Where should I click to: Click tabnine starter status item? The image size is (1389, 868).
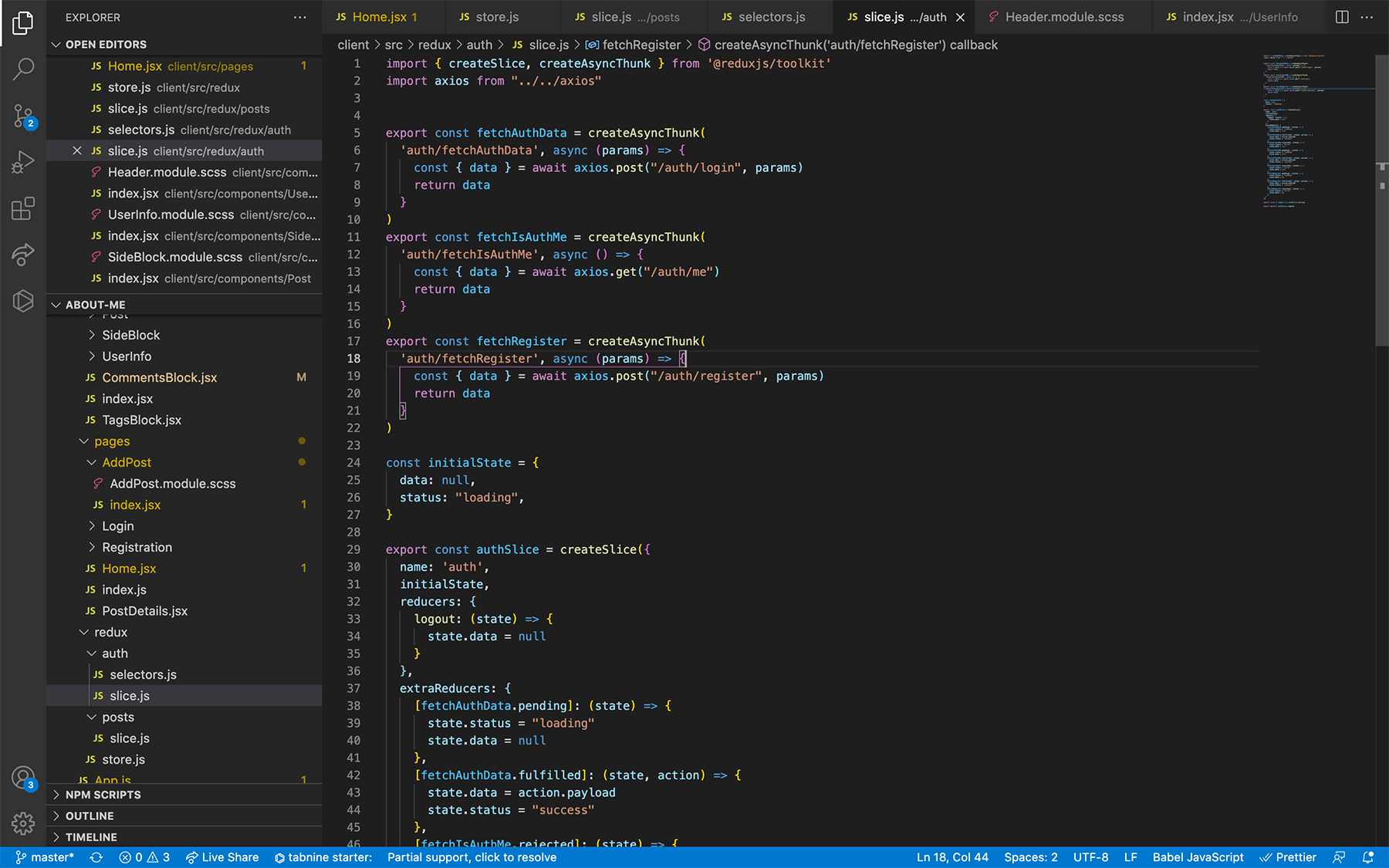pos(323,857)
